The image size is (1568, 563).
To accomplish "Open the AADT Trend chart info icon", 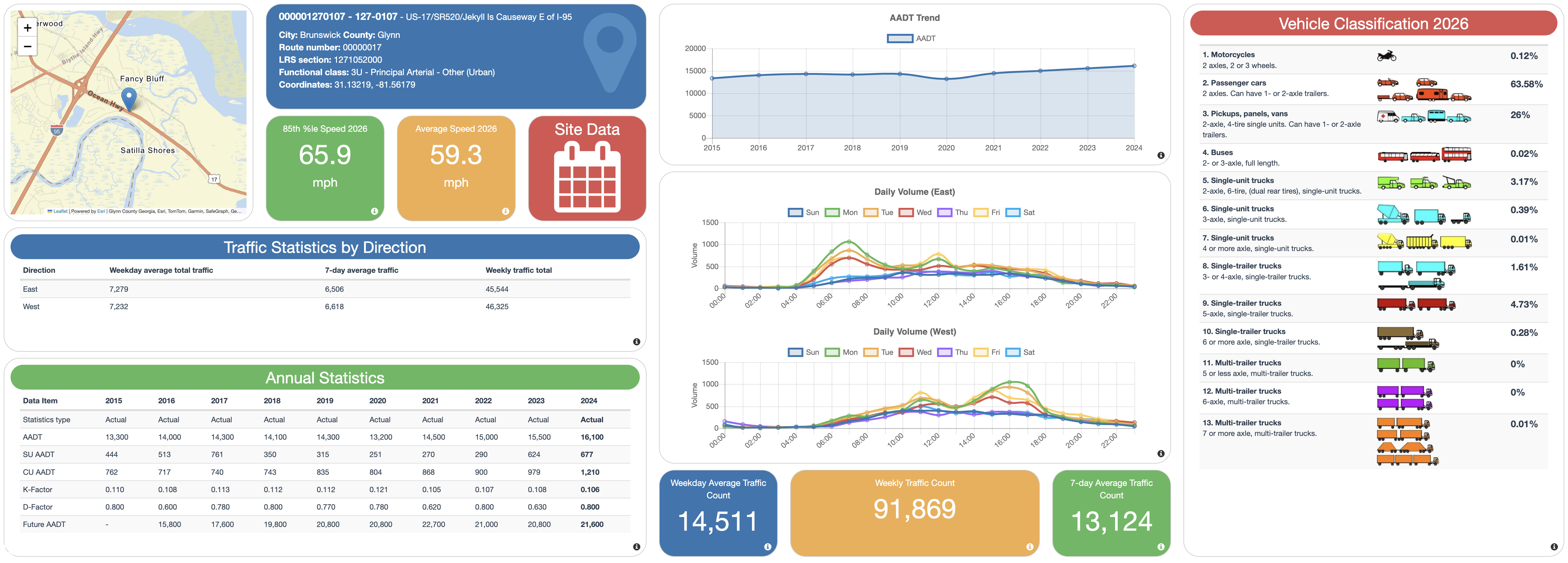I will pyautogui.click(x=1160, y=156).
